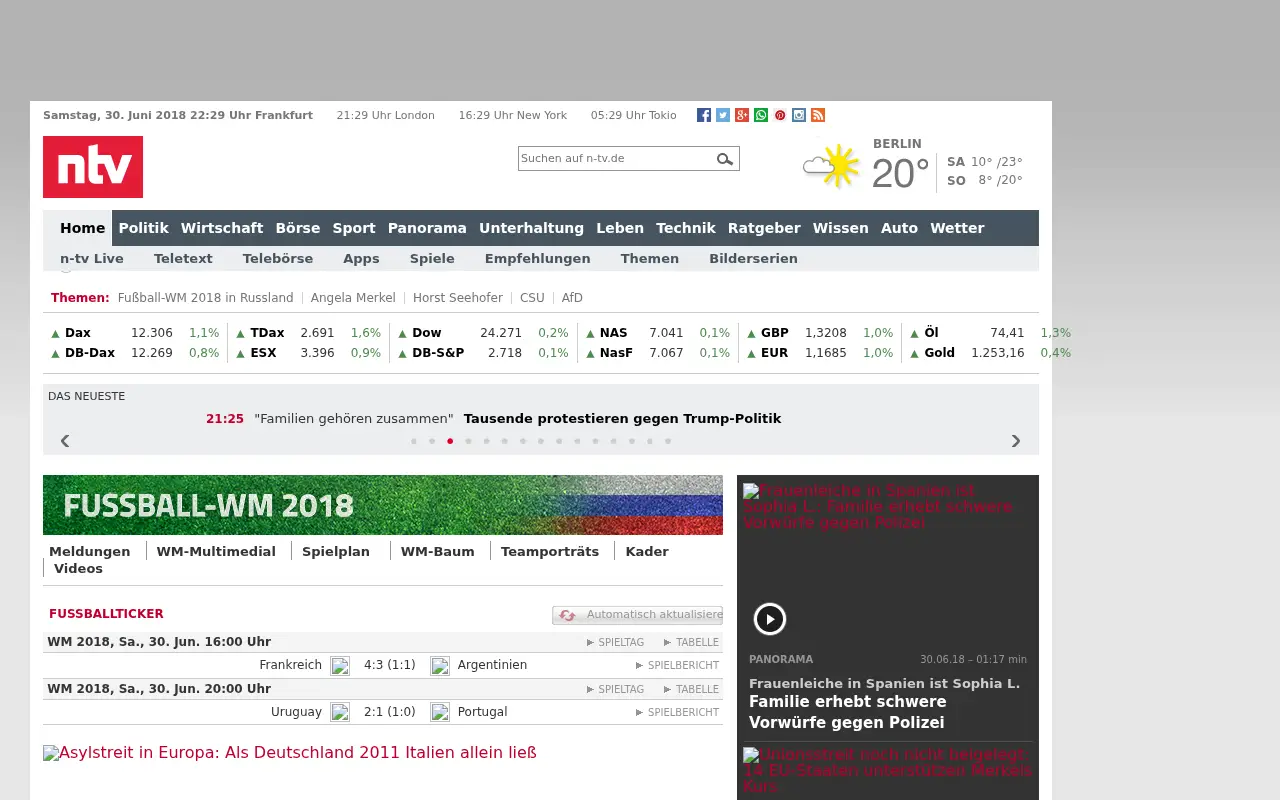Open Spielbericht for Frankreich vs Argentinien
1280x800 pixels.
(x=678, y=666)
